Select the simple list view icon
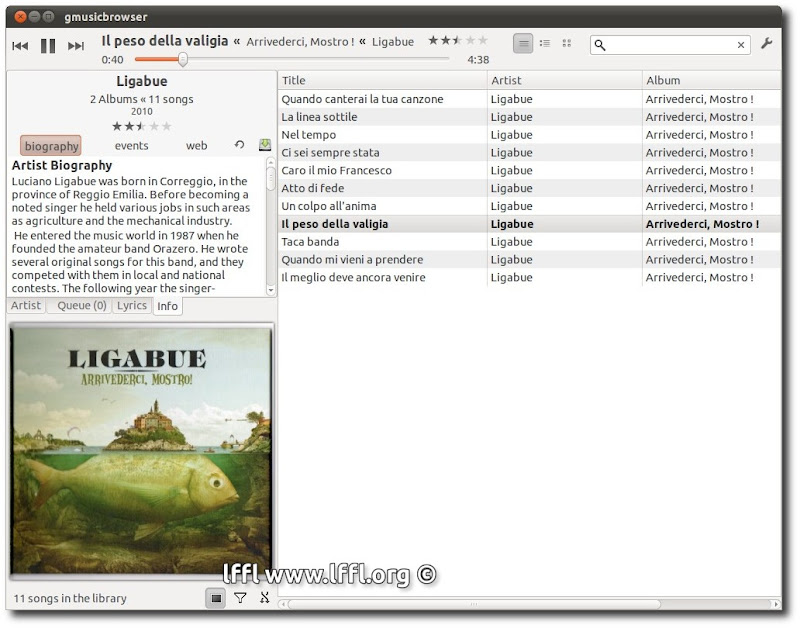This screenshot has height=628, width=800. (x=523, y=43)
